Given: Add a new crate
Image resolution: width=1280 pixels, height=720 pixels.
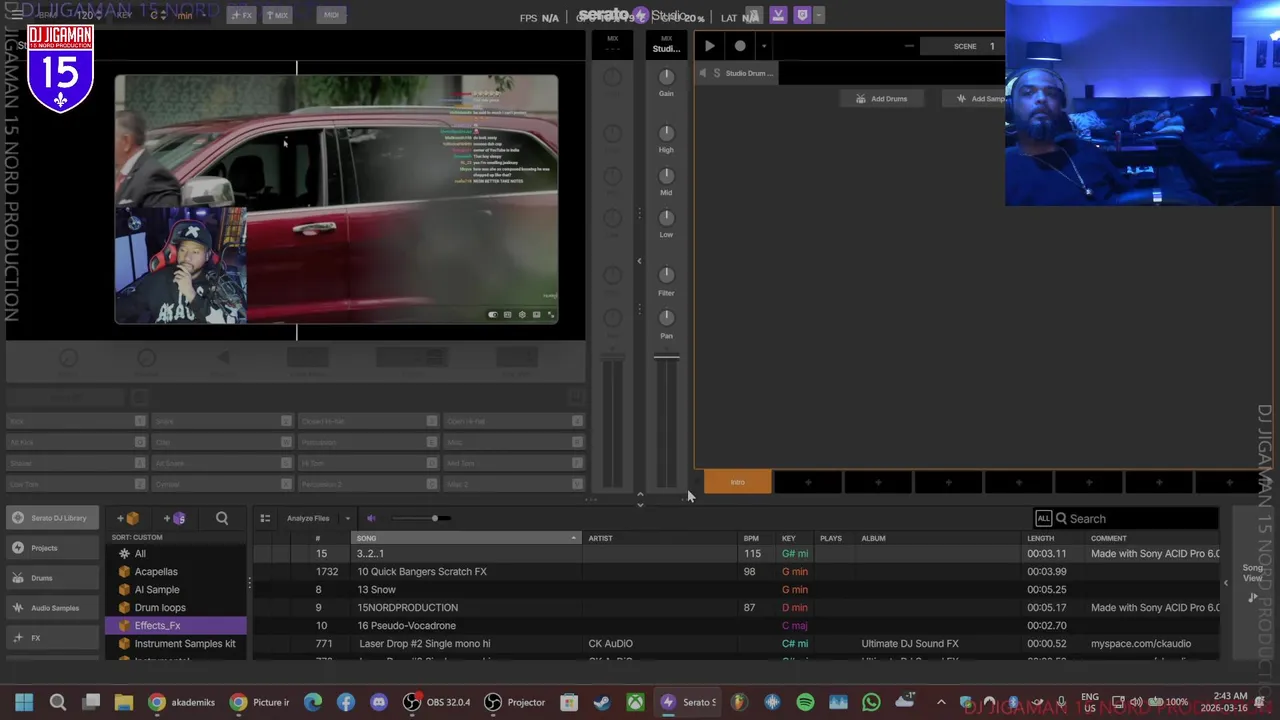Looking at the screenshot, I should click(128, 518).
